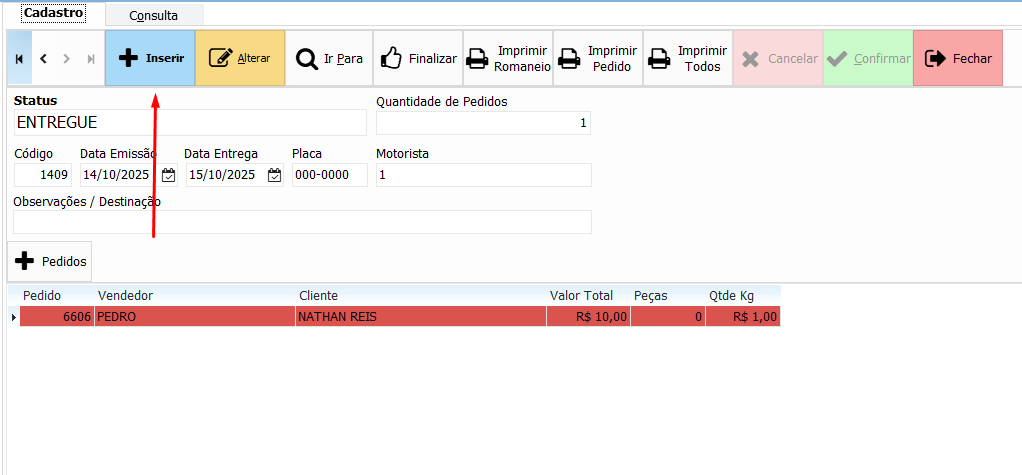Screen dimensions: 1022x475
Task: Click the Motorista input field
Action: 483,175
